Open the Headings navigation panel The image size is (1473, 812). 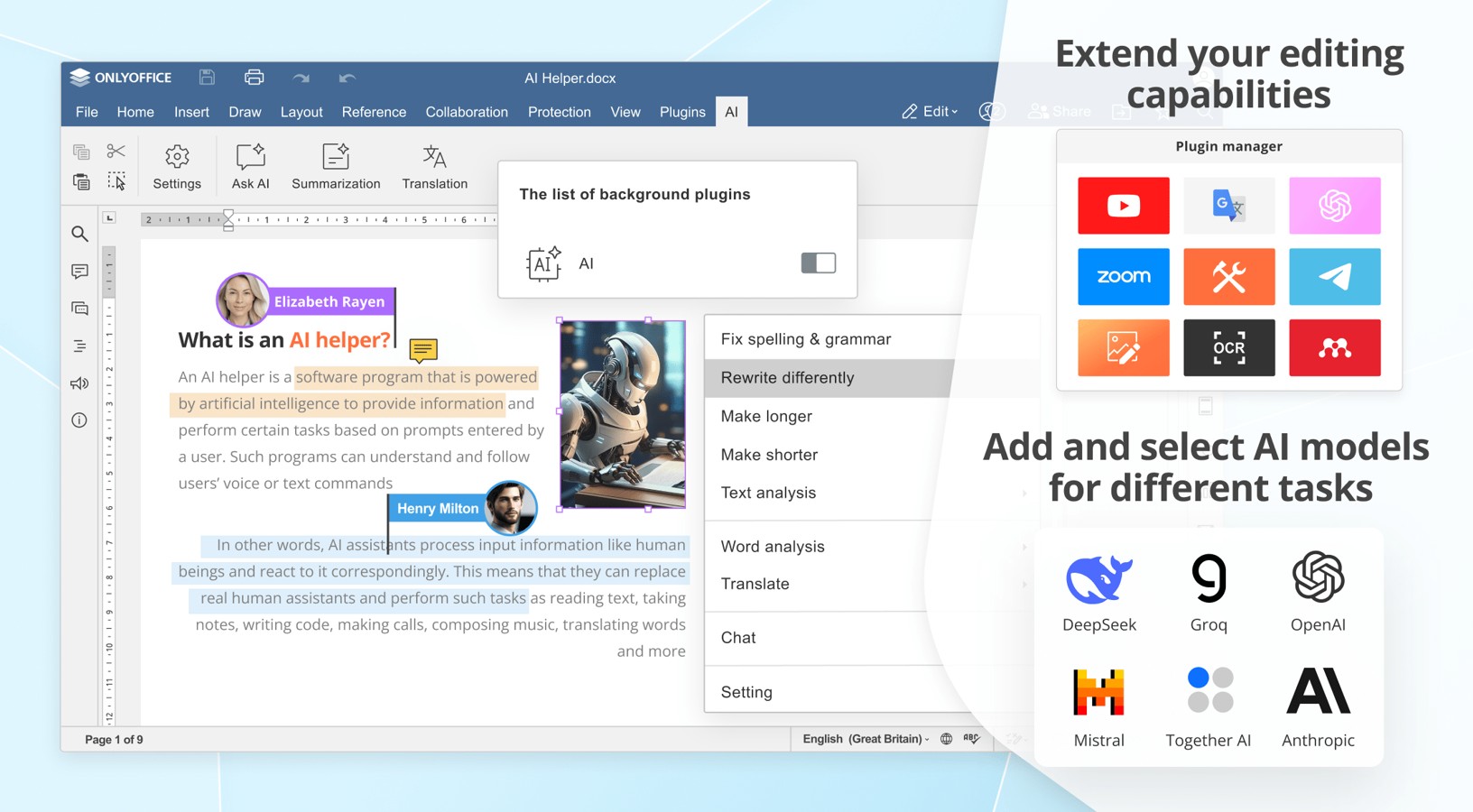[x=79, y=346]
